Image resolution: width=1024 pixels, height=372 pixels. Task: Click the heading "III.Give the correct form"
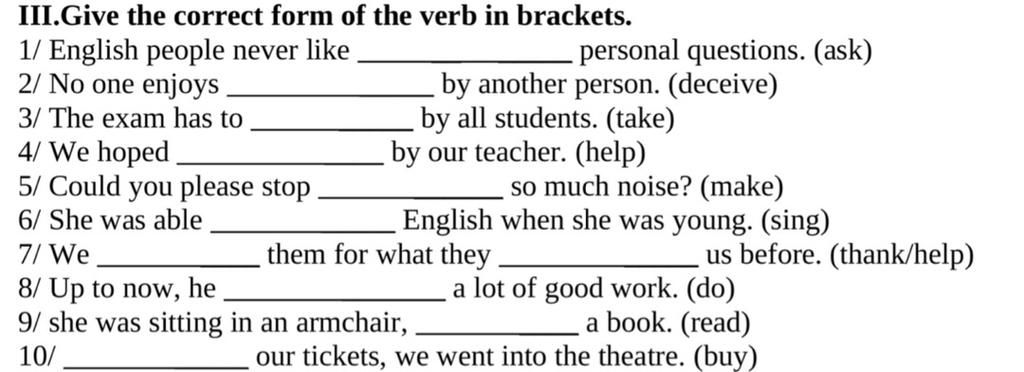coord(325,16)
